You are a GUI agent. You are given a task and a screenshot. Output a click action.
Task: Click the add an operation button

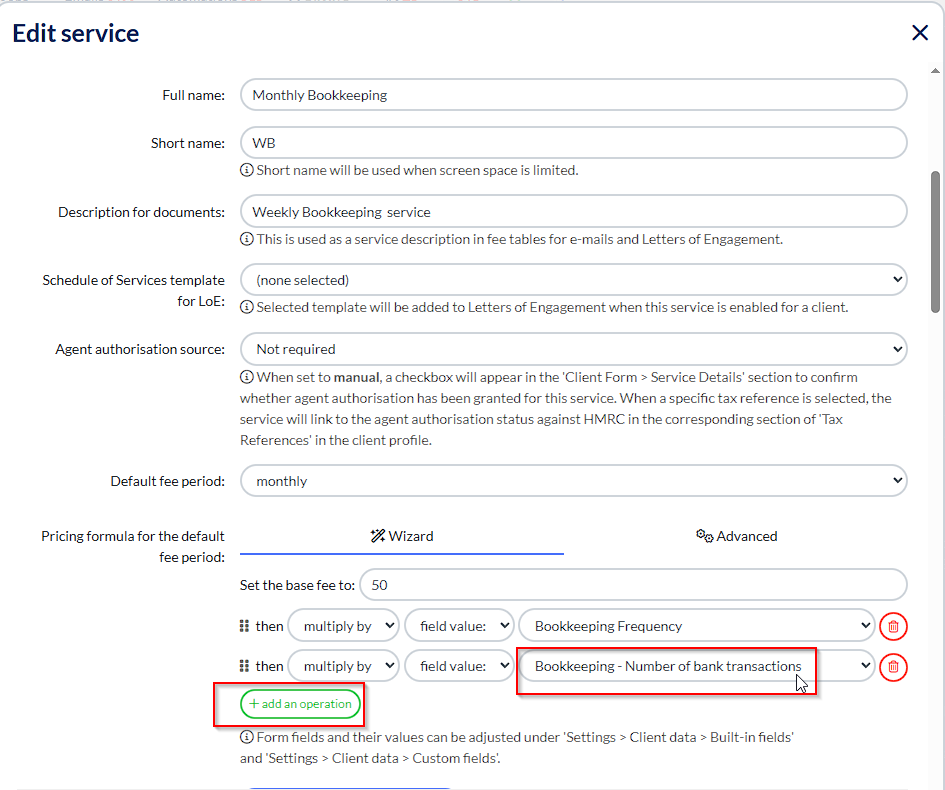point(300,704)
